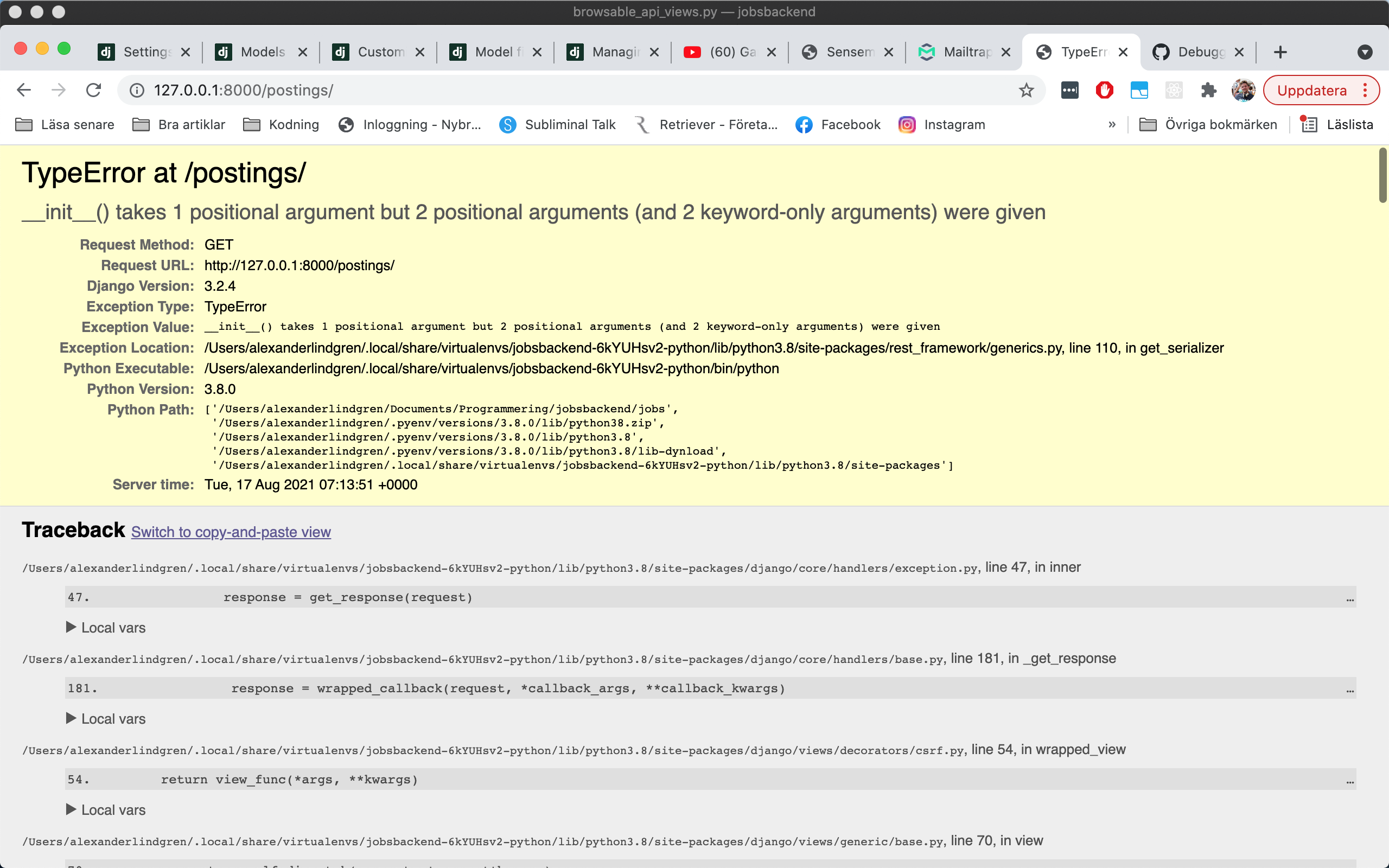
Task: Open the bookmarks overflow chevron
Action: (1112, 124)
